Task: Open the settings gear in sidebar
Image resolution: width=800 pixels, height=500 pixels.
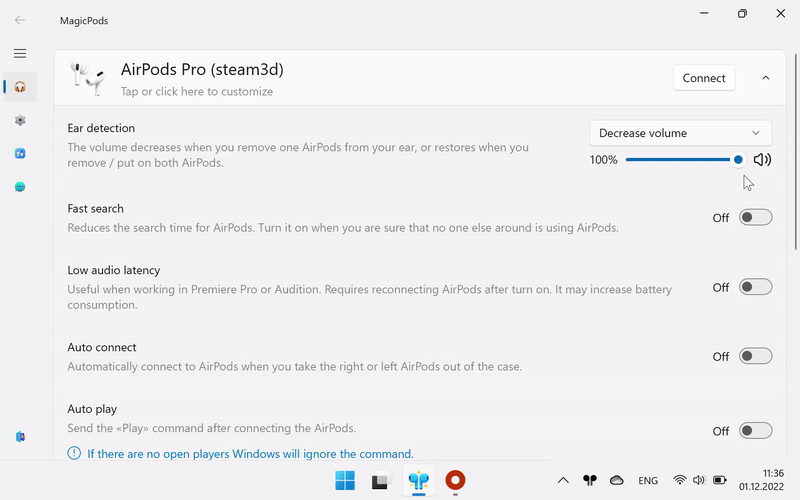Action: pyautogui.click(x=20, y=120)
